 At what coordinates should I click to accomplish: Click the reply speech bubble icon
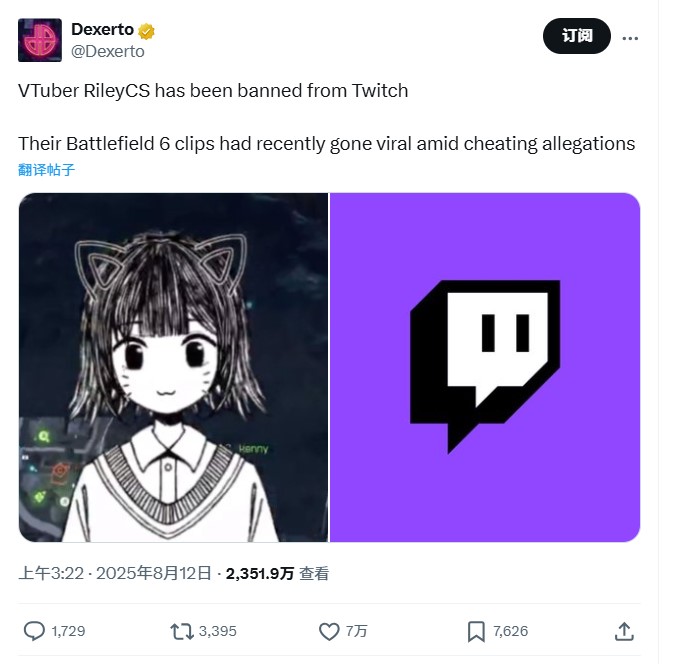tap(34, 631)
